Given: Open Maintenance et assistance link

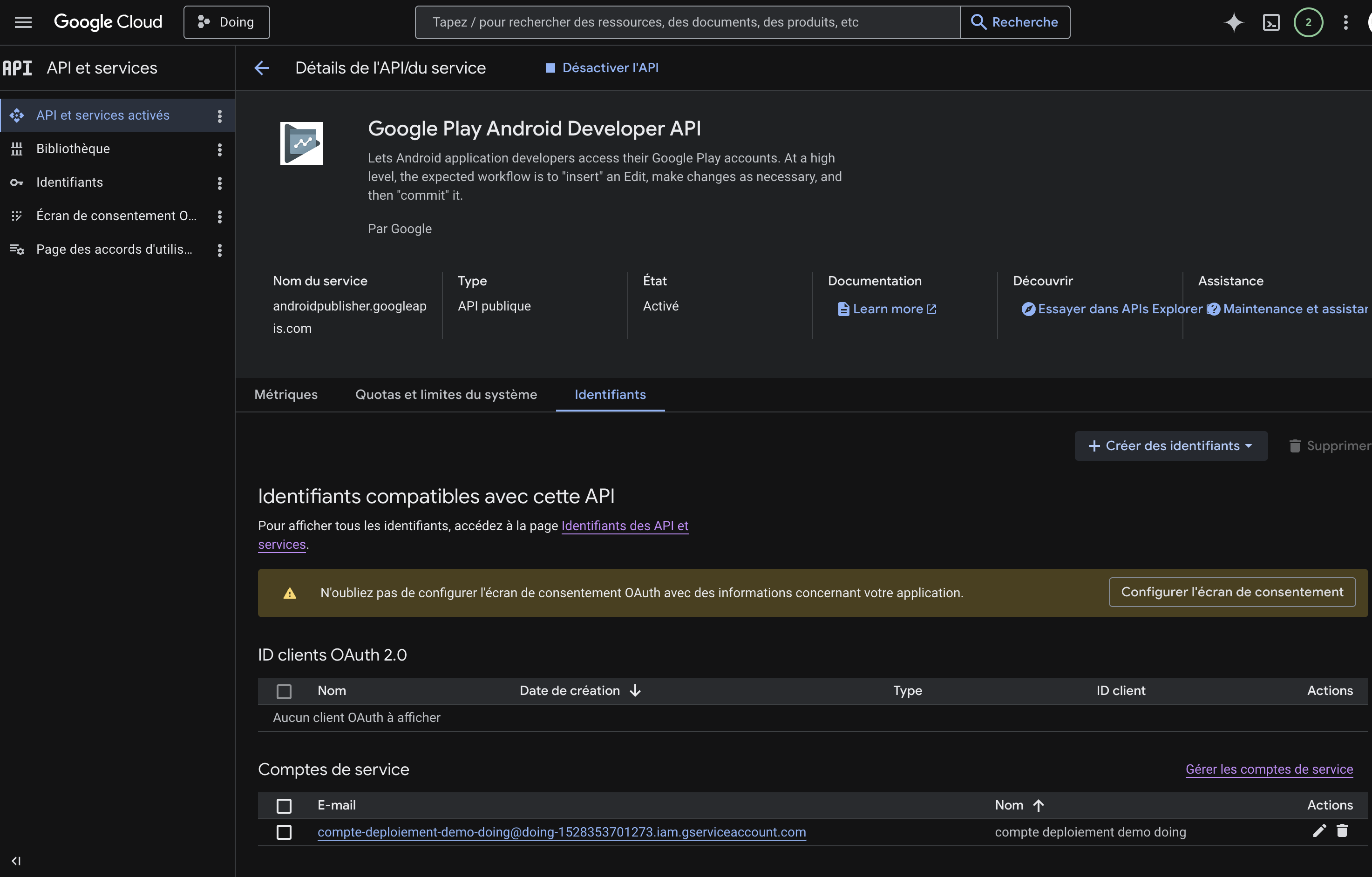Looking at the screenshot, I should pos(1288,309).
